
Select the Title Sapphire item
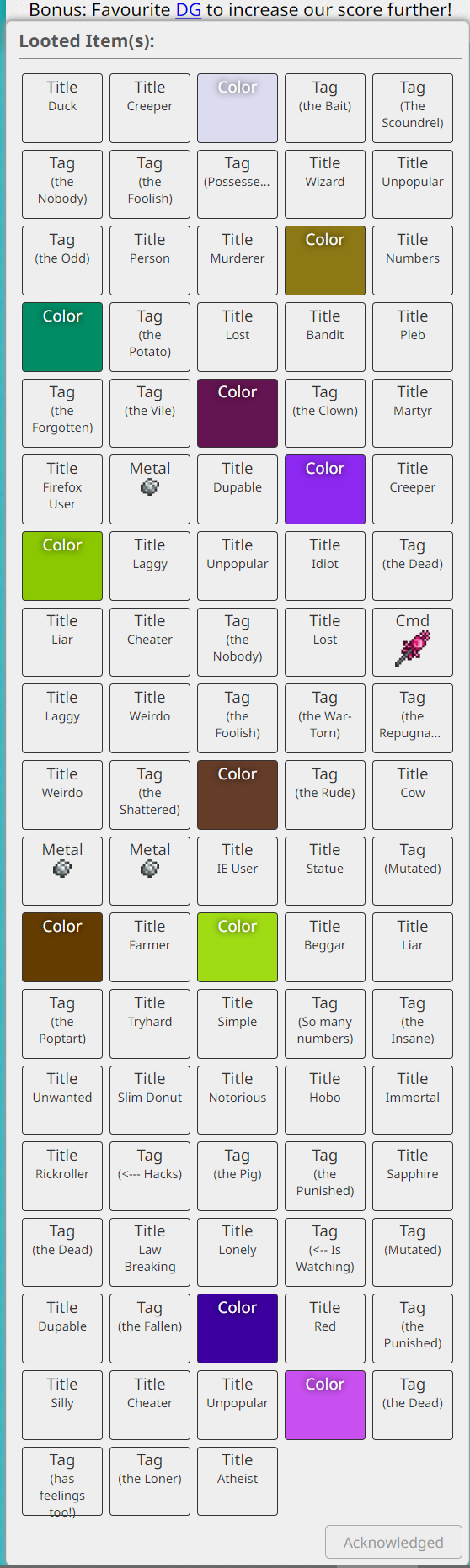pyautogui.click(x=413, y=1176)
